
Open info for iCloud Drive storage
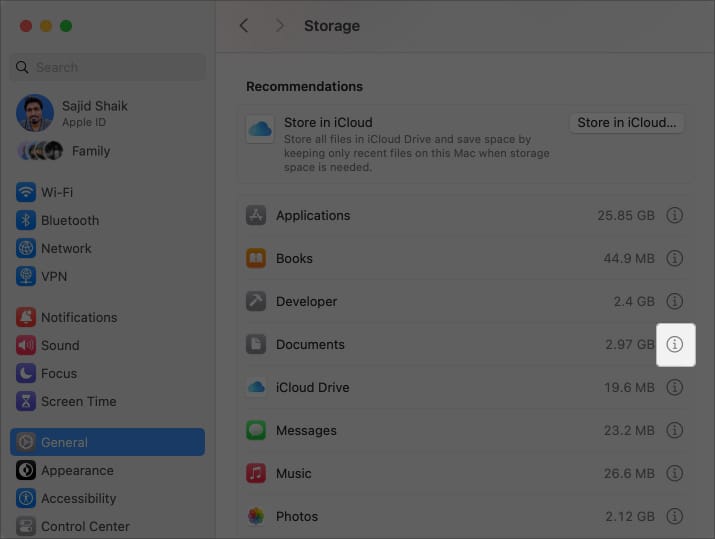[674, 387]
